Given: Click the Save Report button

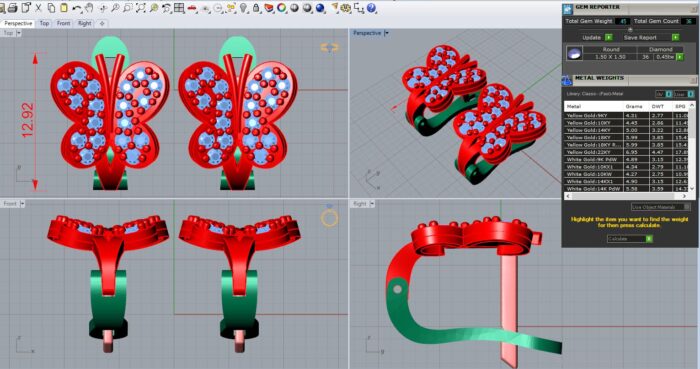Looking at the screenshot, I should coord(650,37).
